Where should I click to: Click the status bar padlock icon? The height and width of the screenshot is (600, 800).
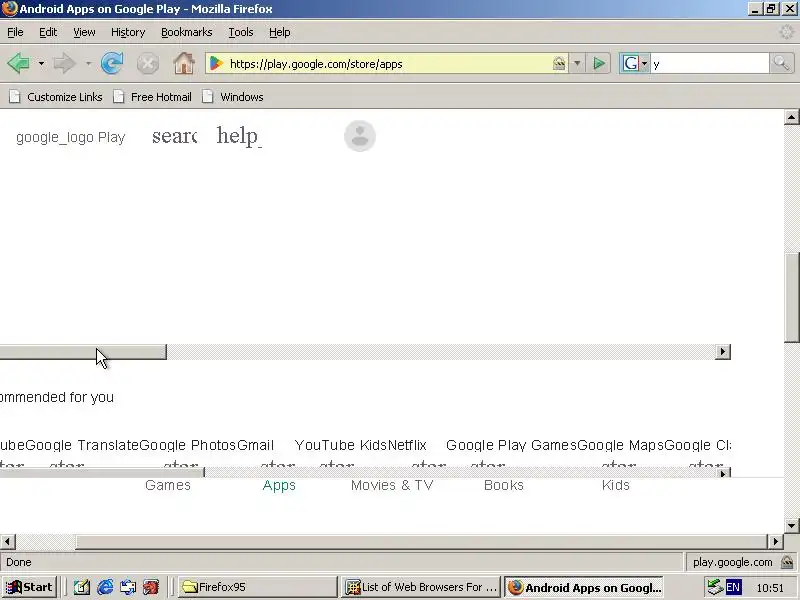[787, 562]
